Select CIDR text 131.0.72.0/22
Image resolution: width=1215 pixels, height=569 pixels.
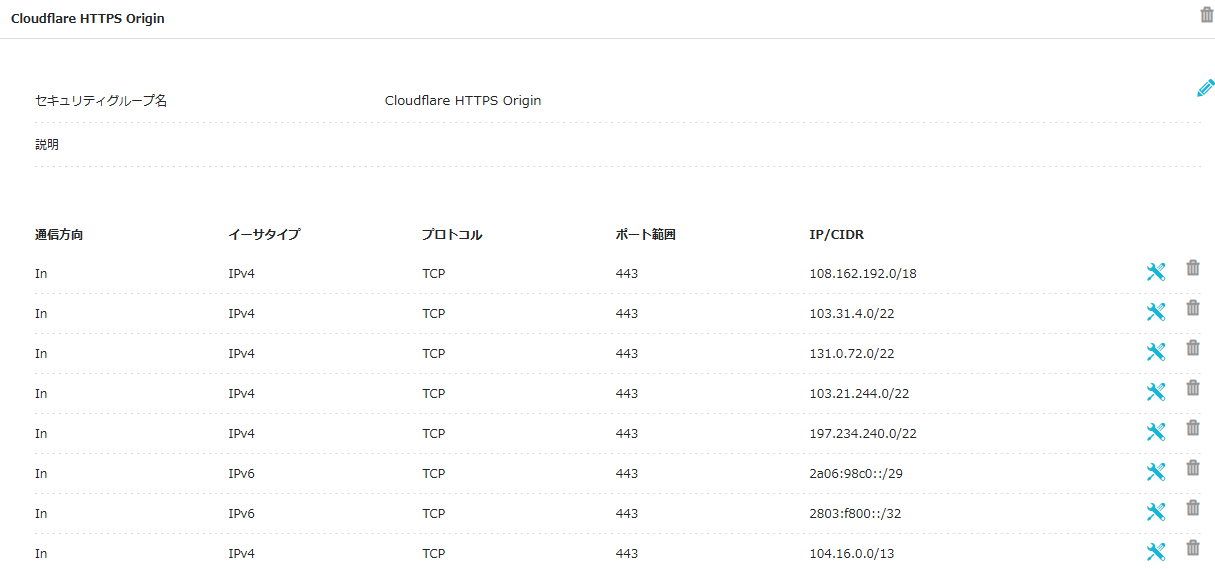click(852, 353)
